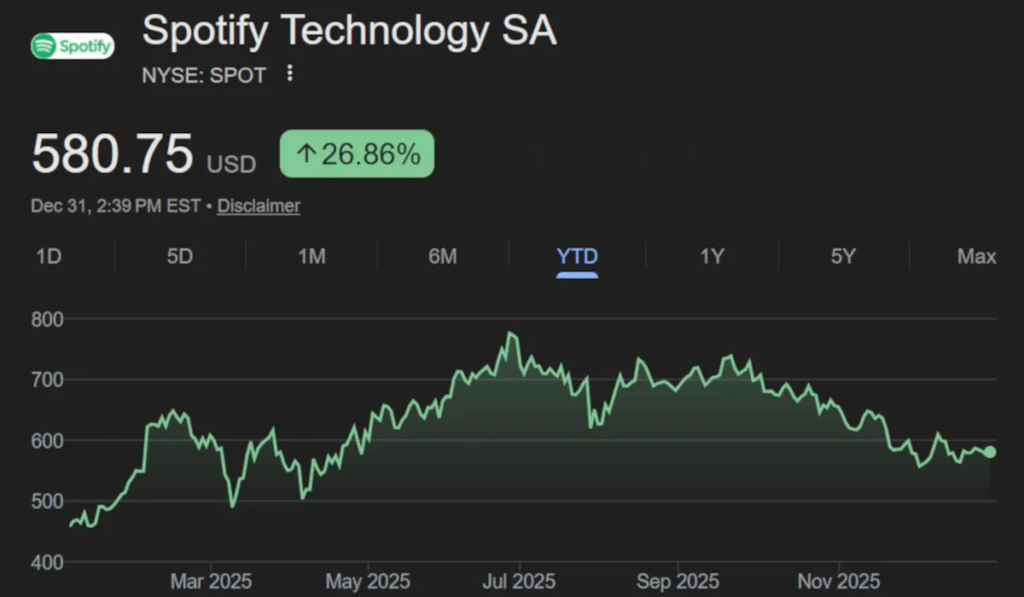Click the Spotify logo icon

72,46
